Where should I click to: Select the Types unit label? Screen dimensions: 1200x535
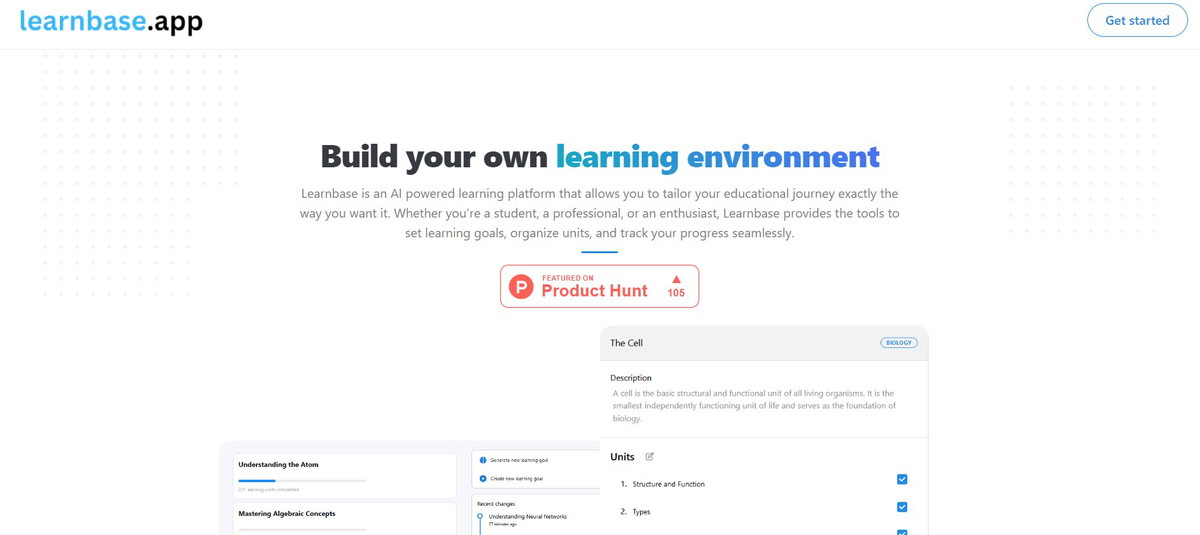point(641,512)
